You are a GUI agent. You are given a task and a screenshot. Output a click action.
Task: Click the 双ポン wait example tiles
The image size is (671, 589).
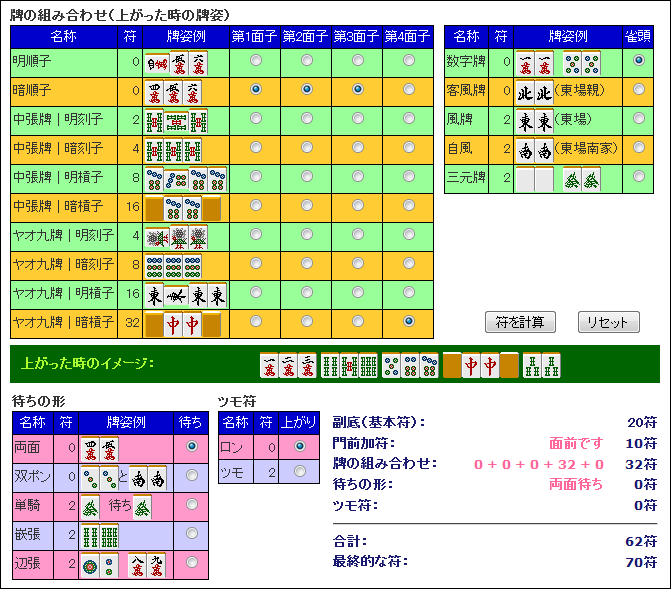[124, 478]
